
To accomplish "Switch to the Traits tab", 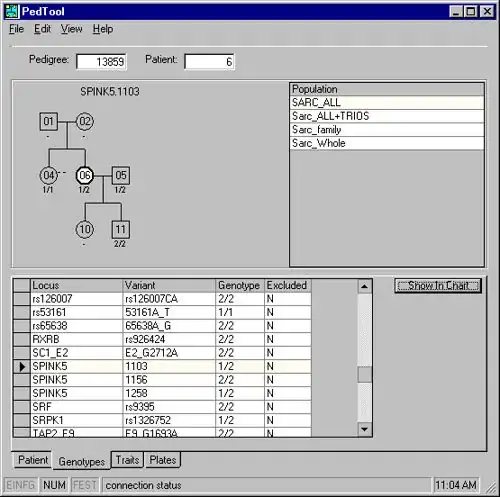I will 127,460.
